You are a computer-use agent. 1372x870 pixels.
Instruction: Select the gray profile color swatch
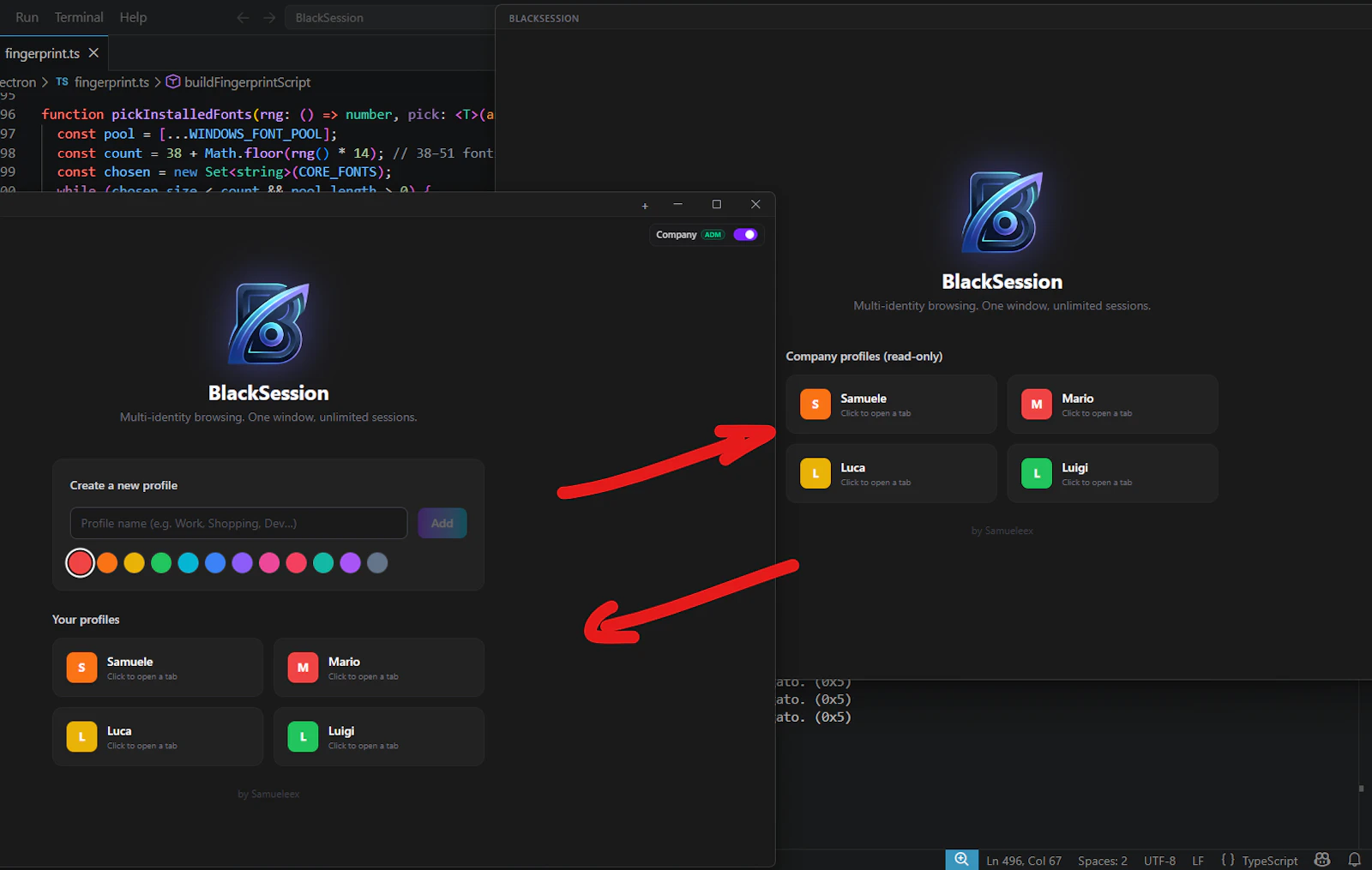(x=377, y=563)
